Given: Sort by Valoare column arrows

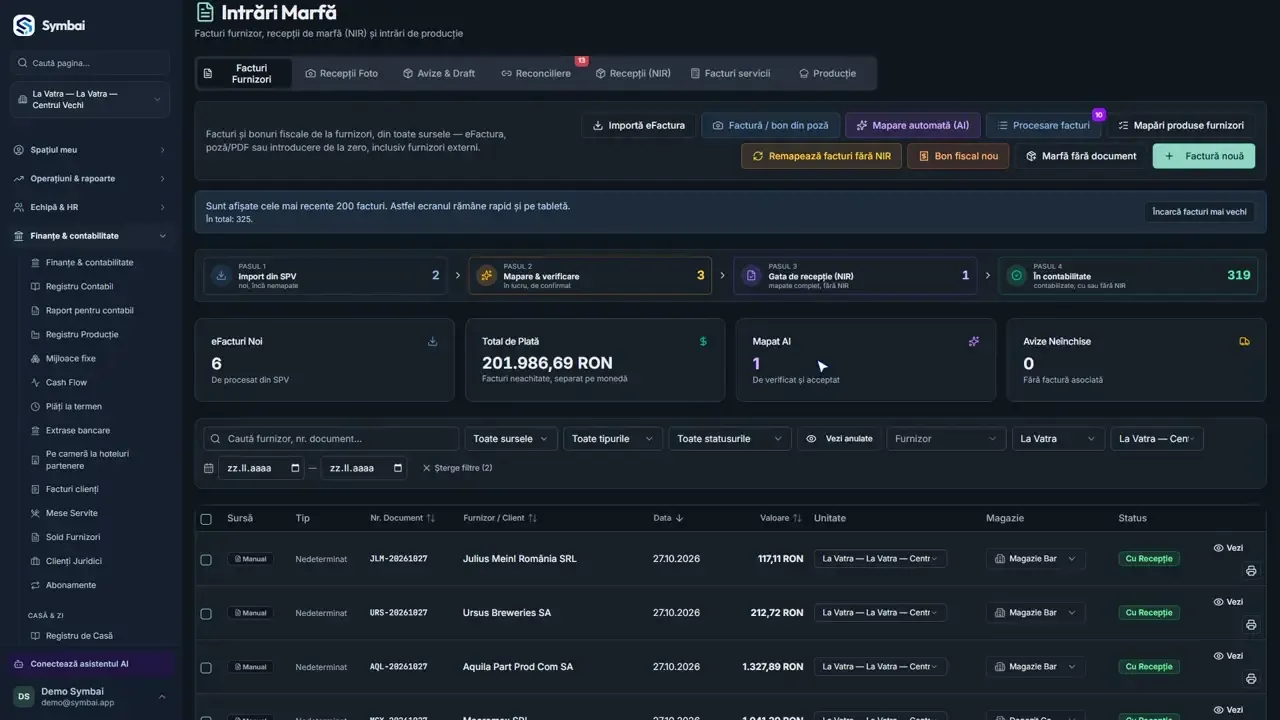Looking at the screenshot, I should [797, 518].
